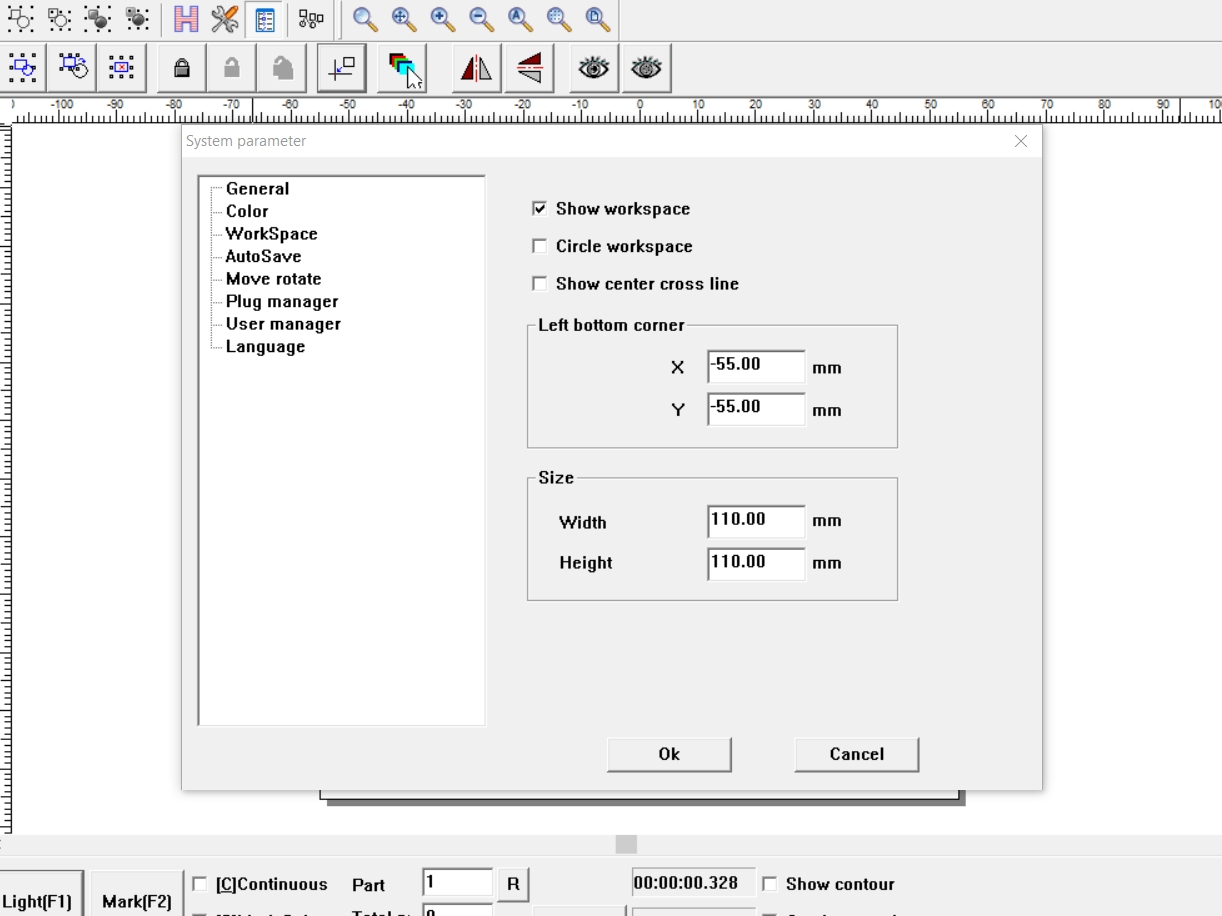
Task: Click the Width input field
Action: pyautogui.click(x=755, y=521)
